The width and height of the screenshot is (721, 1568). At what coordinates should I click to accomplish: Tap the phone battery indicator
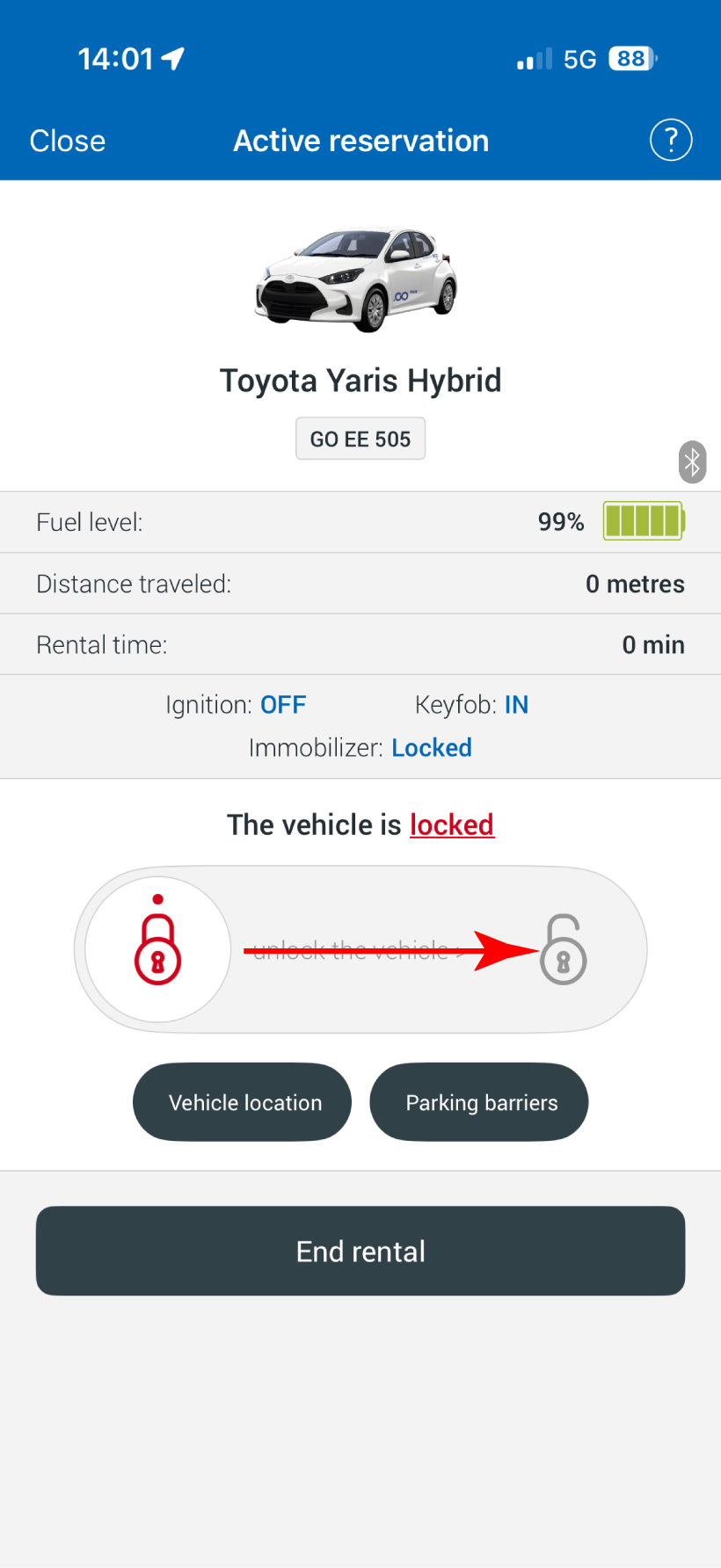click(632, 59)
